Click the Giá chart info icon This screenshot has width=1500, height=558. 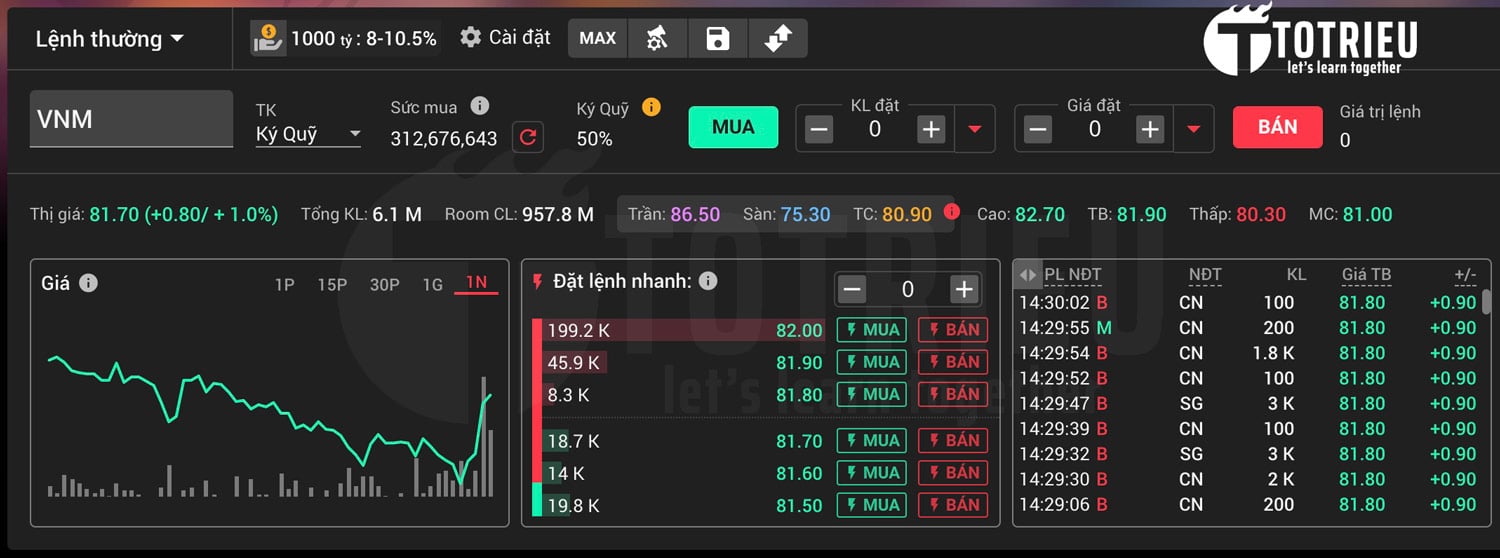point(88,283)
